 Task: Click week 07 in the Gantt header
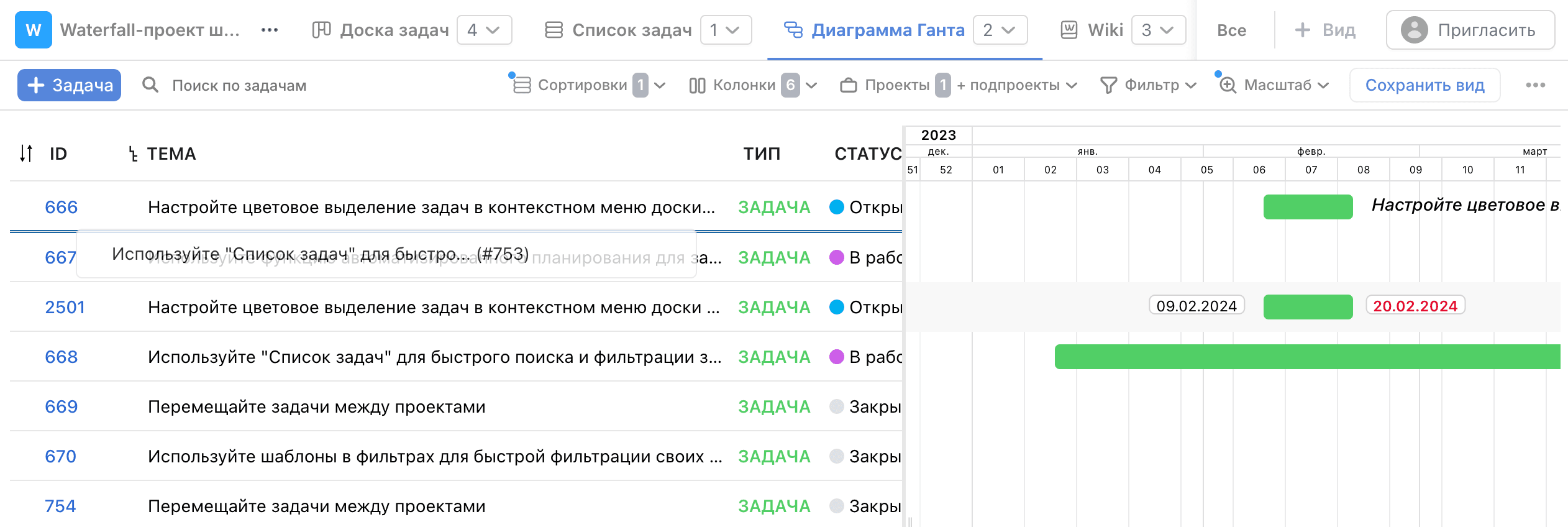[x=1311, y=170]
